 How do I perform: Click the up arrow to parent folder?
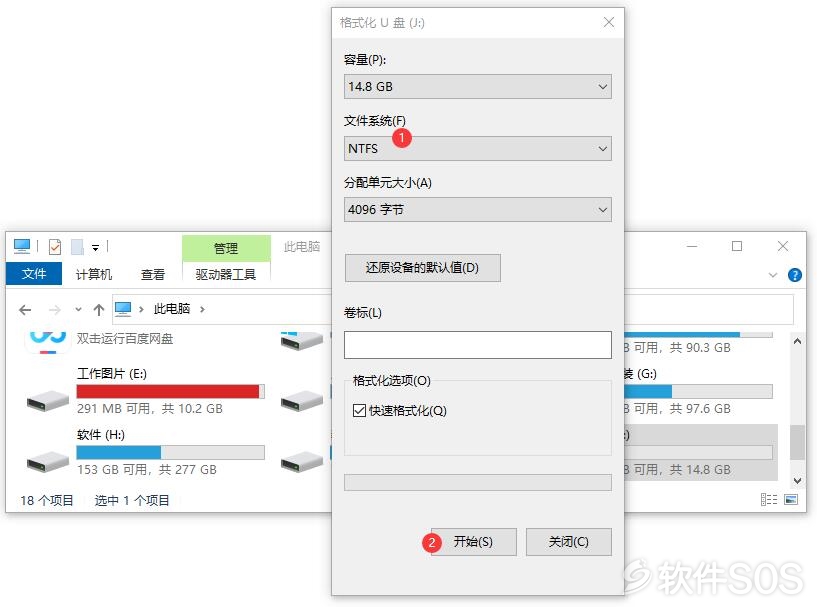tap(98, 310)
